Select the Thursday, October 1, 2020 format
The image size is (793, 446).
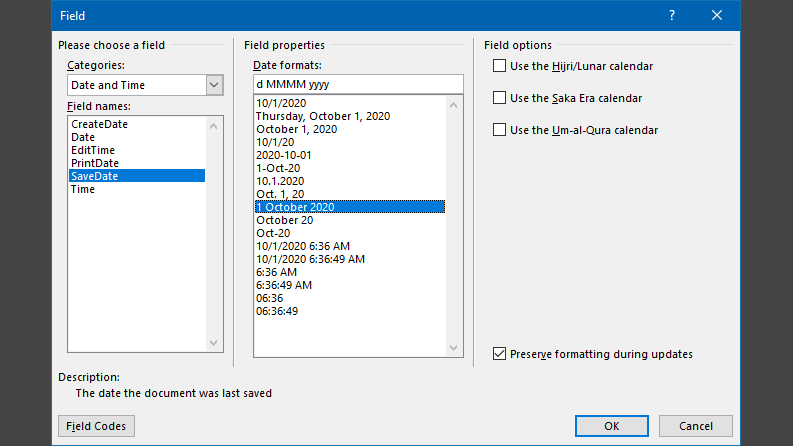pyautogui.click(x=322, y=116)
